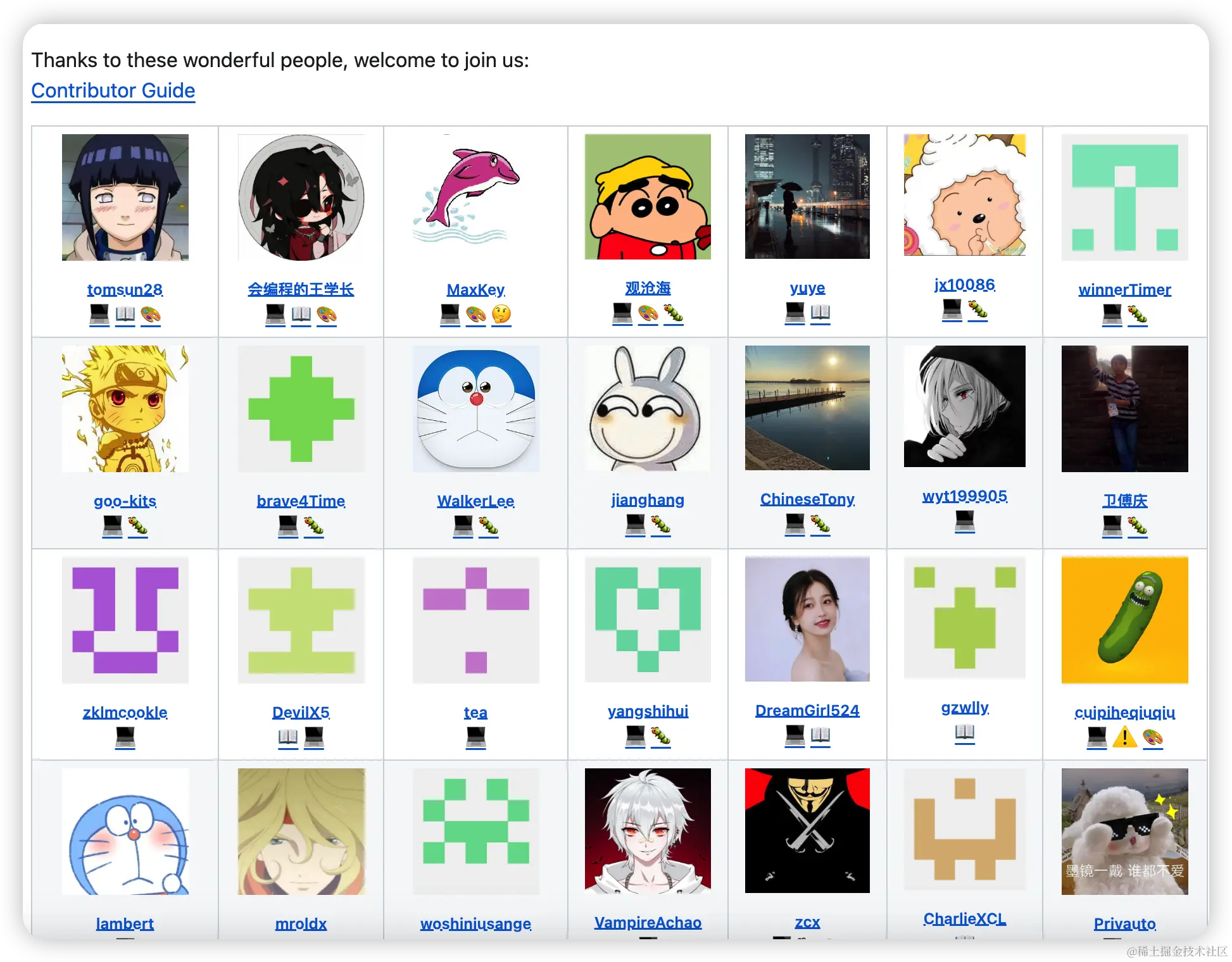The image size is (1232, 962).
Task: Open the tomsun28 profile link
Action: [125, 290]
